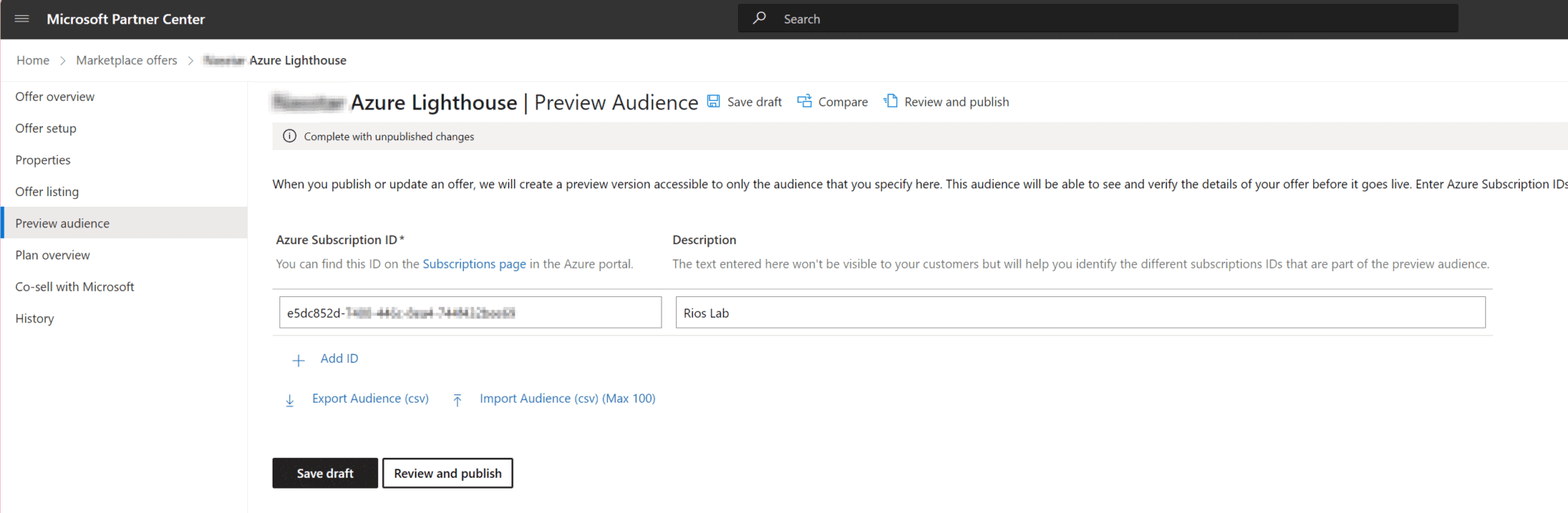Open Plan overview section
This screenshot has width=1568, height=513.
point(53,255)
